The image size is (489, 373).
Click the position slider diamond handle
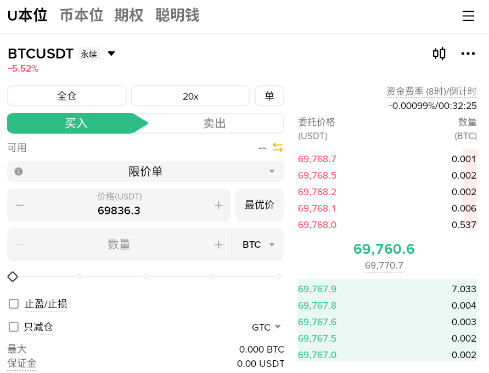(13, 276)
